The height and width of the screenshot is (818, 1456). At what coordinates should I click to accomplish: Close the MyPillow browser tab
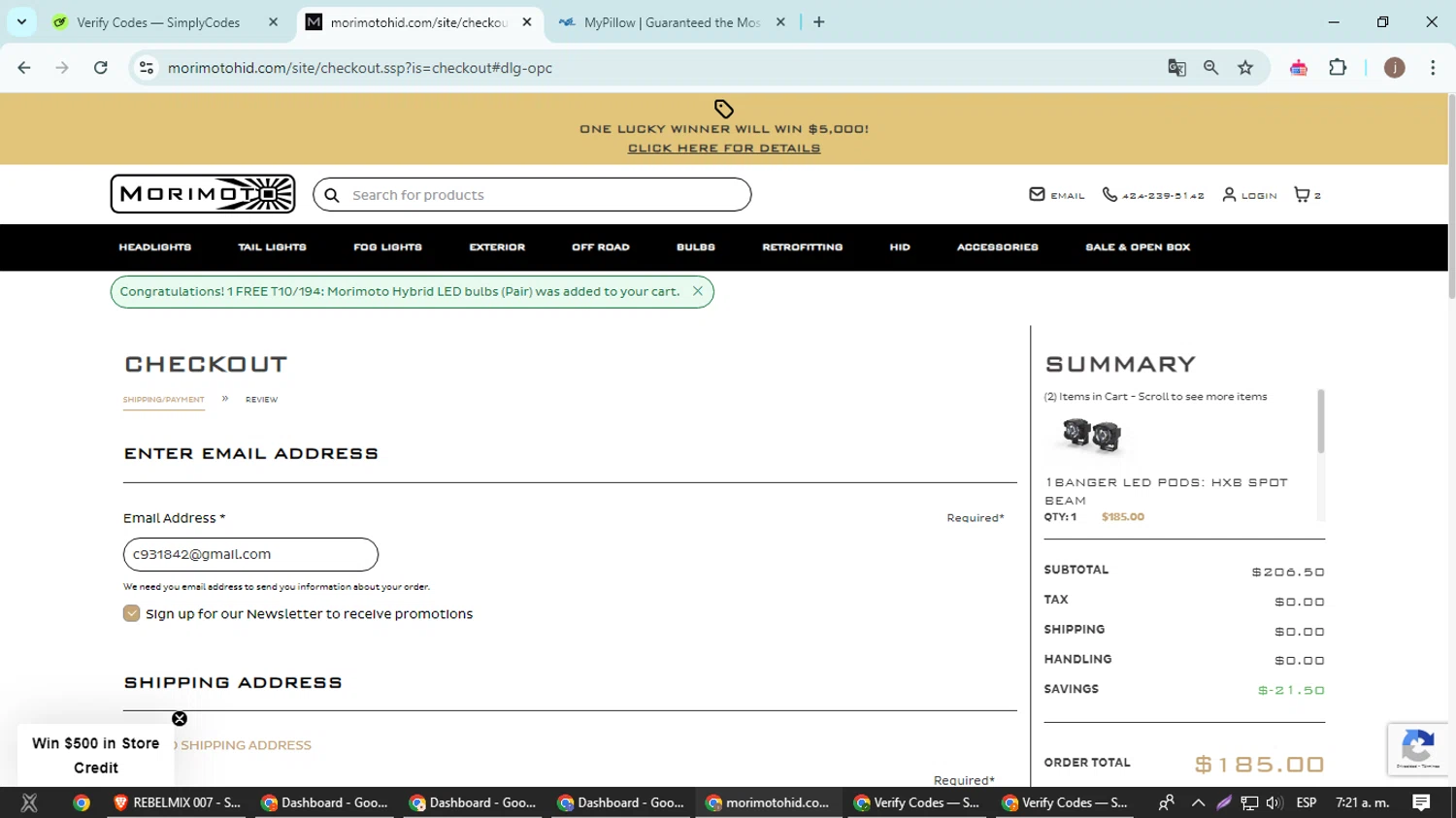coord(780,22)
